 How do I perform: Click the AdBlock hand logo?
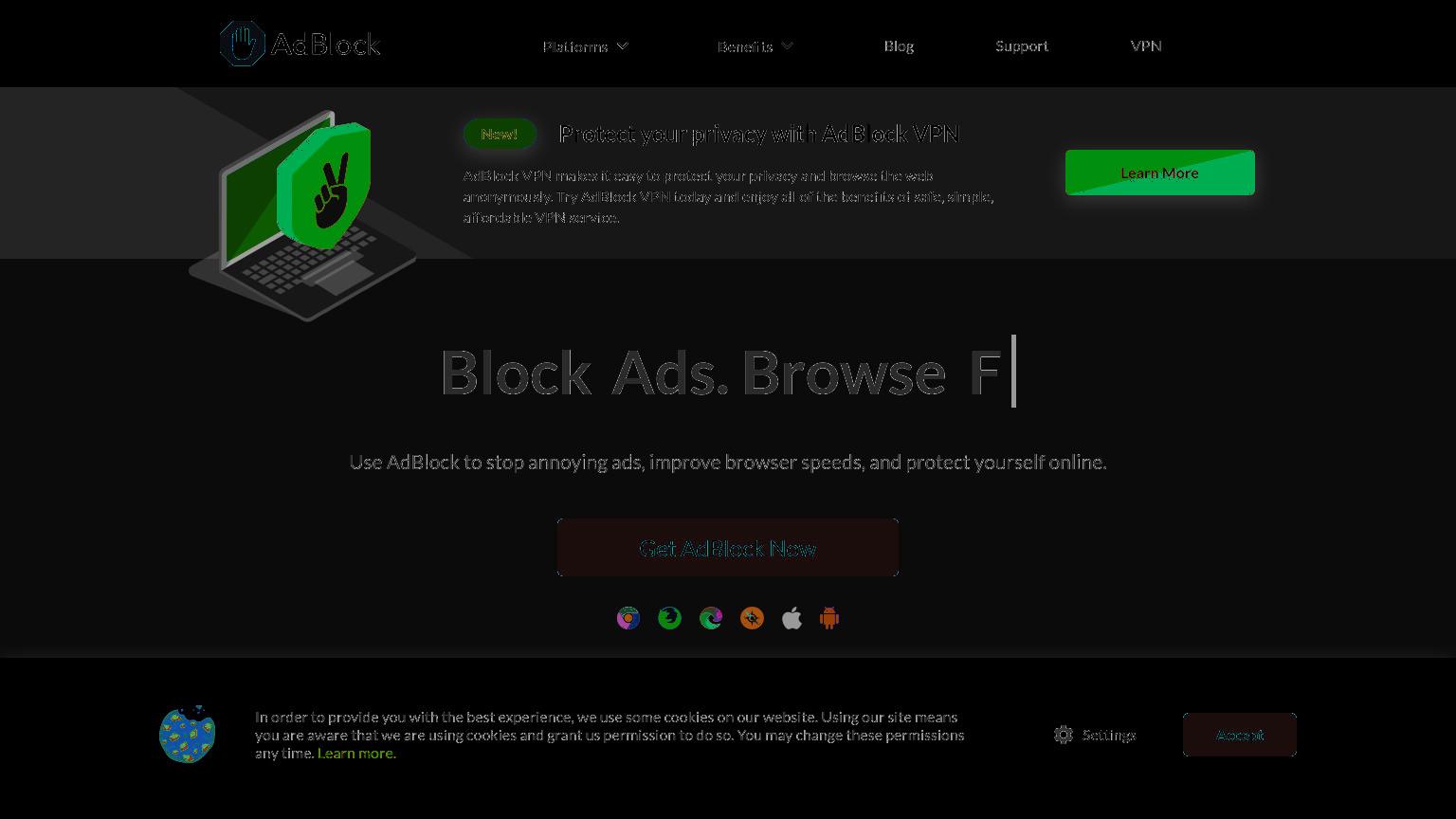243,44
